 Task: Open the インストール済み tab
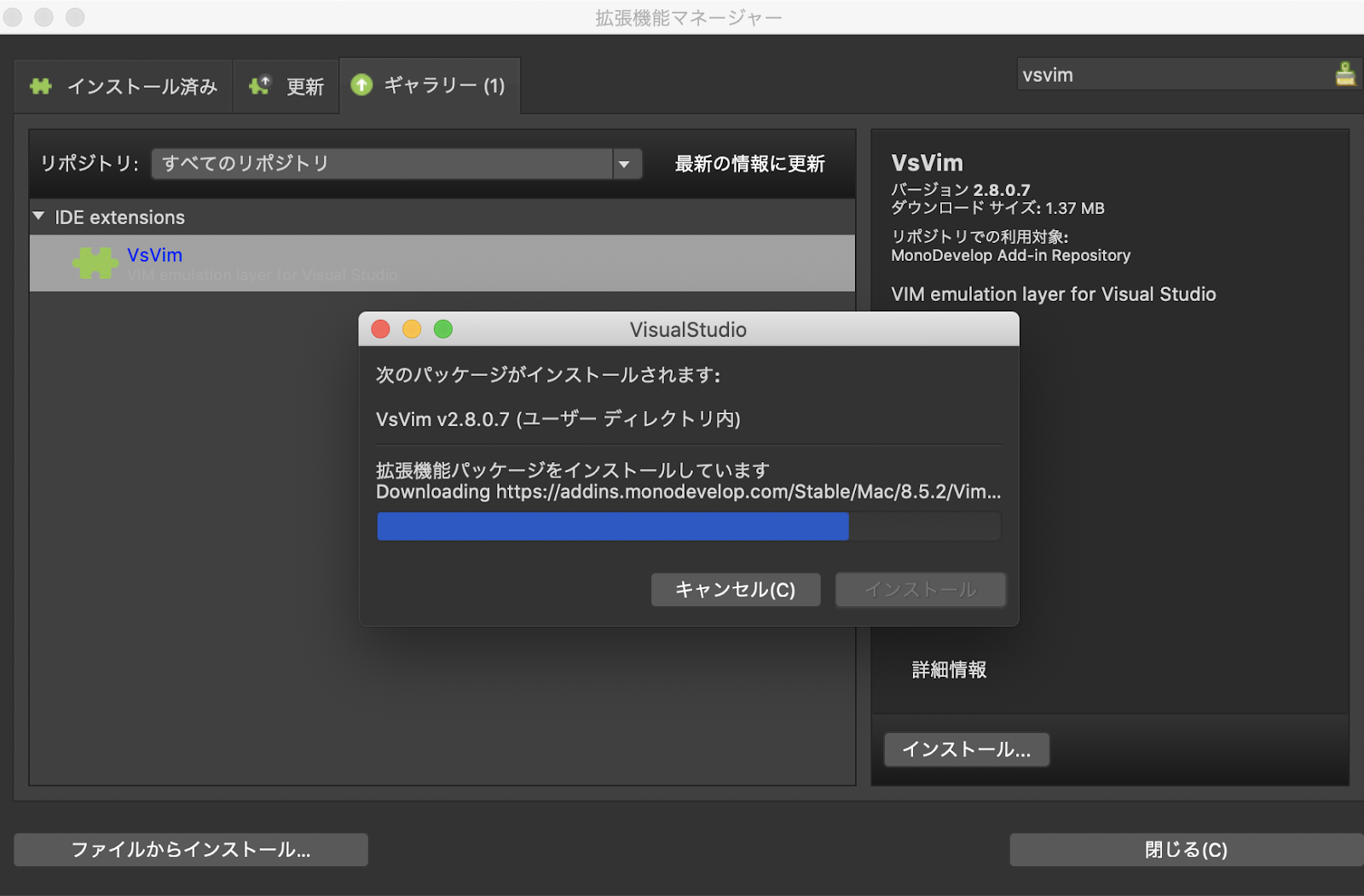coord(124,86)
